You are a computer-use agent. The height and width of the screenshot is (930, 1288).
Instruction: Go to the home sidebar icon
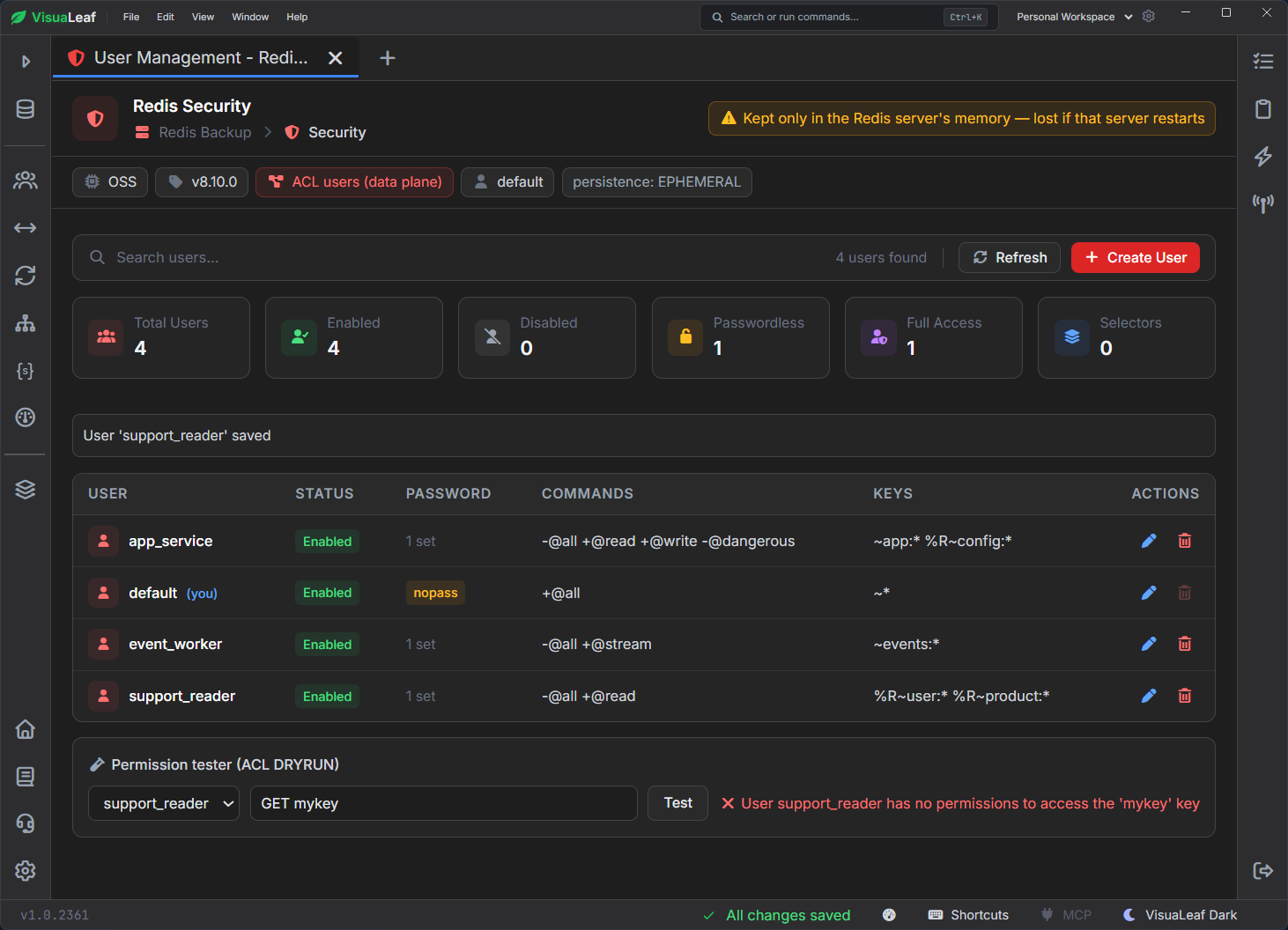point(26,729)
